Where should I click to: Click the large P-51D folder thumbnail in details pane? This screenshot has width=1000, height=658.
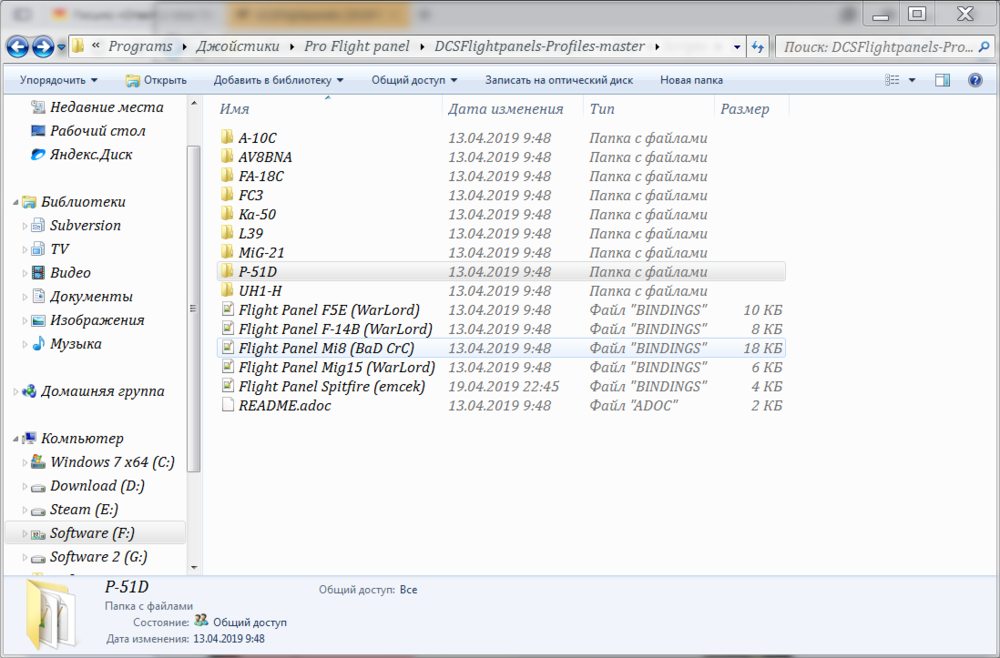click(x=52, y=615)
